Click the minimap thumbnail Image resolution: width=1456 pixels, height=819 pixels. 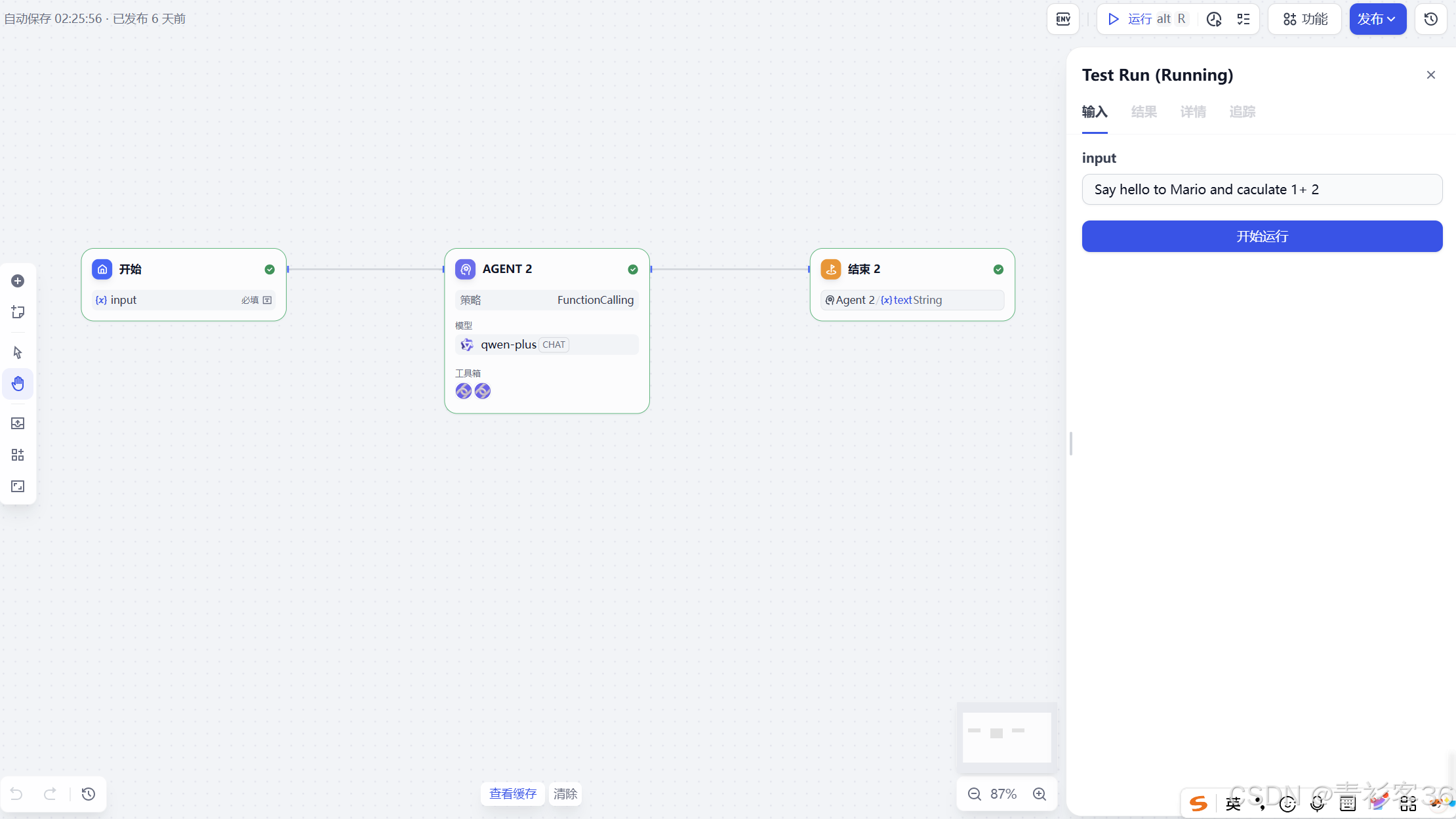[1006, 736]
